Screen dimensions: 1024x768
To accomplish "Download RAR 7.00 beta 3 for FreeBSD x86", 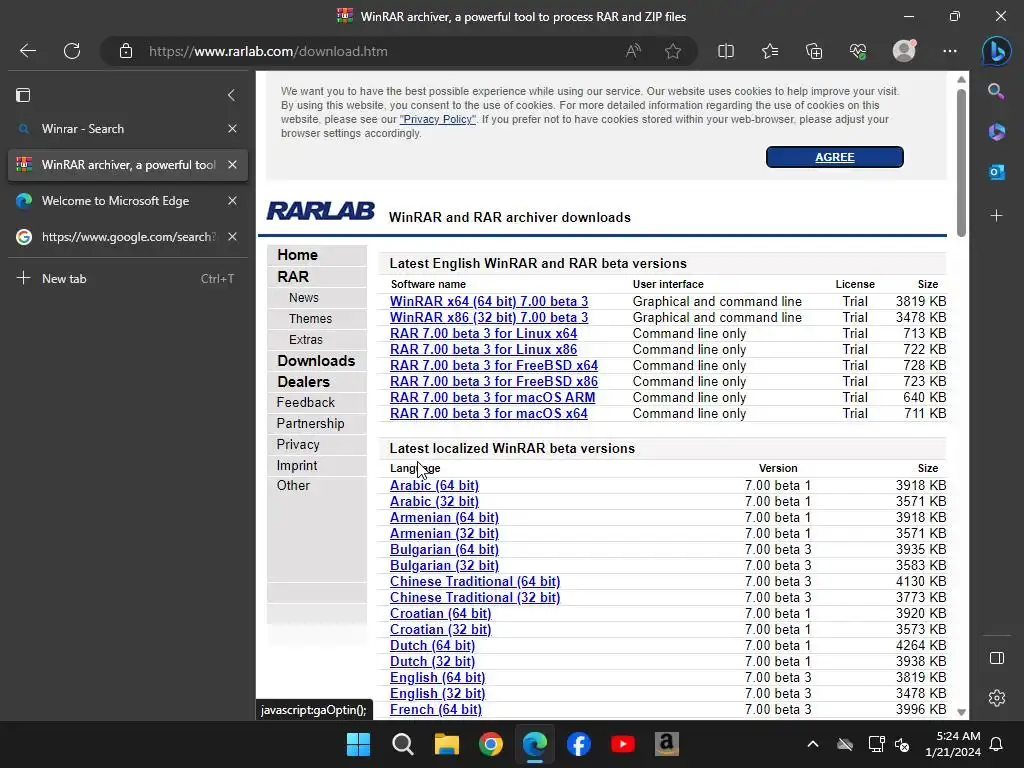I will pyautogui.click(x=494, y=381).
